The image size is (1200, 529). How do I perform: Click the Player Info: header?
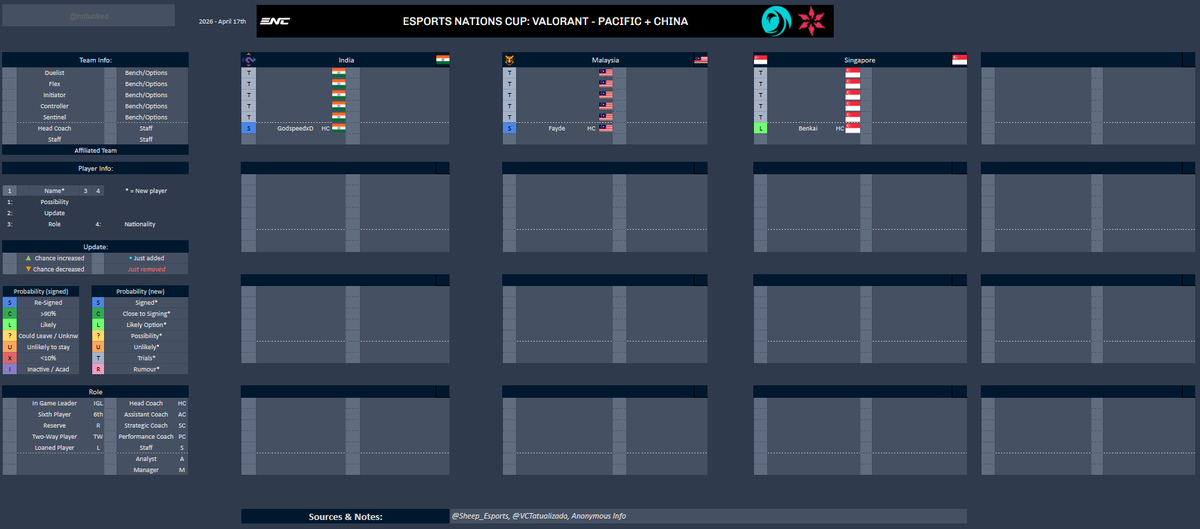pos(95,168)
